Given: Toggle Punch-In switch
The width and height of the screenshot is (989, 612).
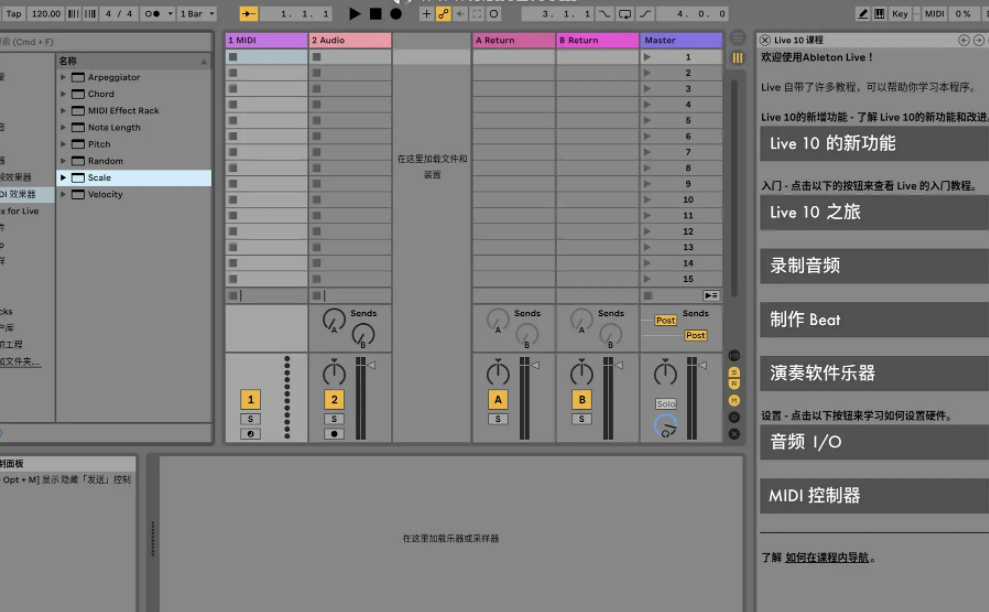Looking at the screenshot, I should pyautogui.click(x=604, y=13).
